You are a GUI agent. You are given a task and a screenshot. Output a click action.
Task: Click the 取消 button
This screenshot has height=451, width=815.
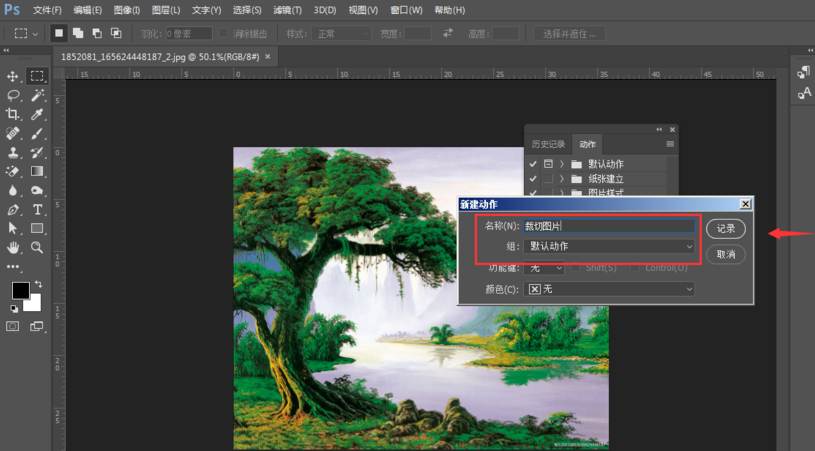(726, 255)
